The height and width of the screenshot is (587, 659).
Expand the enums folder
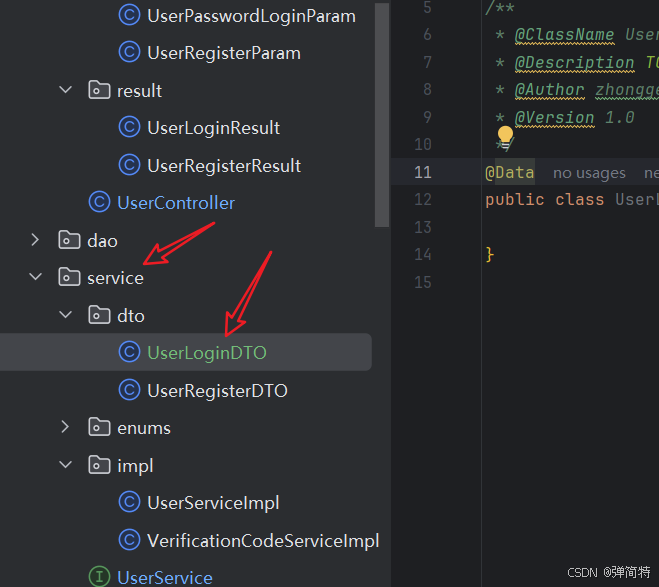pos(65,427)
